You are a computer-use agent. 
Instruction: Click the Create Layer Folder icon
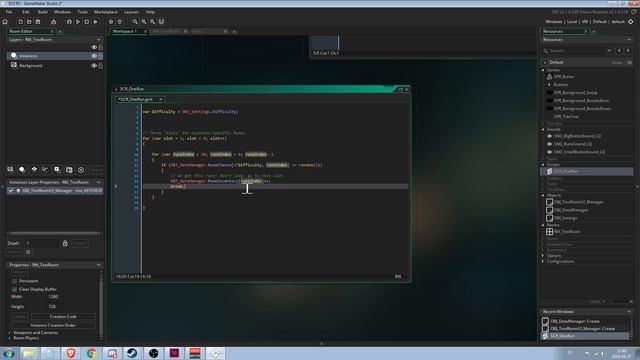69,170
